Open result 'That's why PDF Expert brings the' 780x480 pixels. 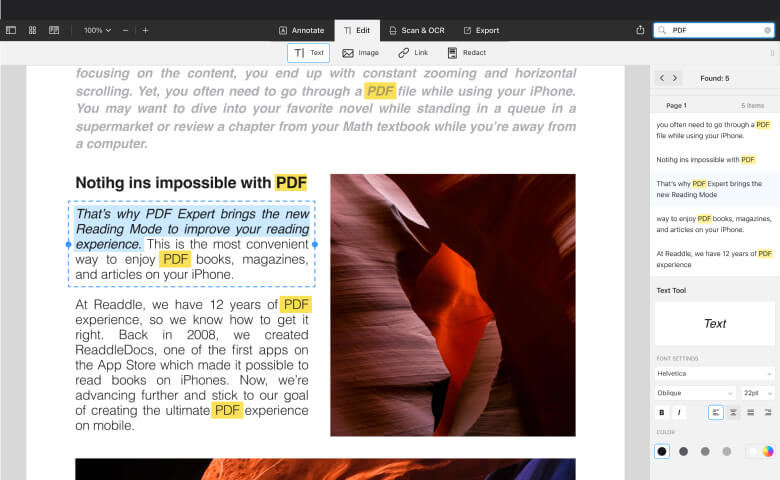click(714, 189)
